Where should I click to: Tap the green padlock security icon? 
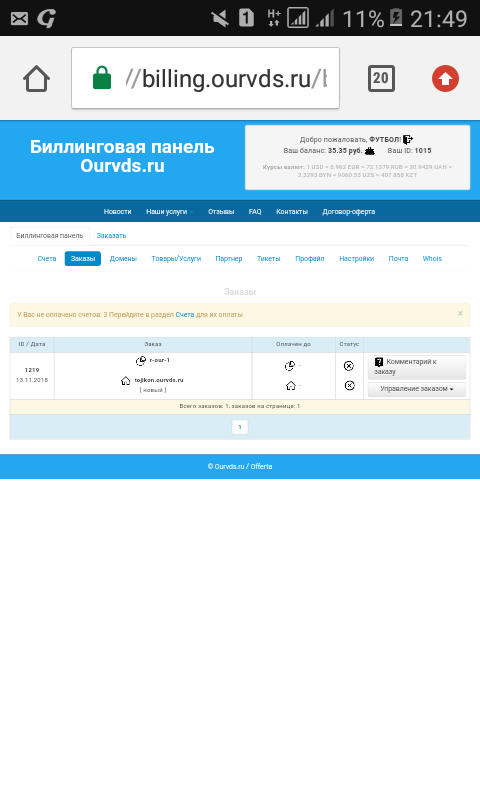[102, 78]
